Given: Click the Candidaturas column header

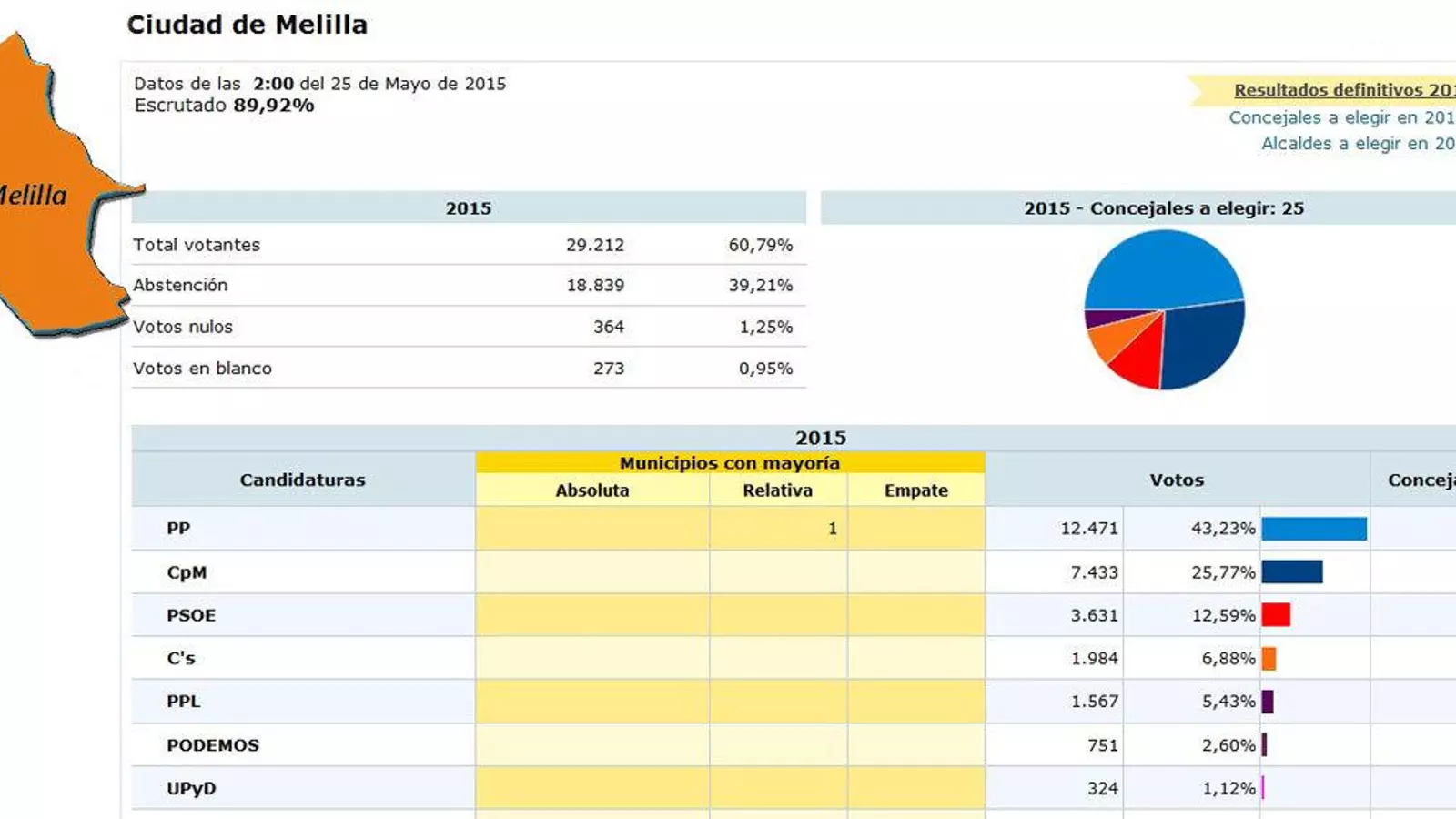Looking at the screenshot, I should tap(302, 480).
